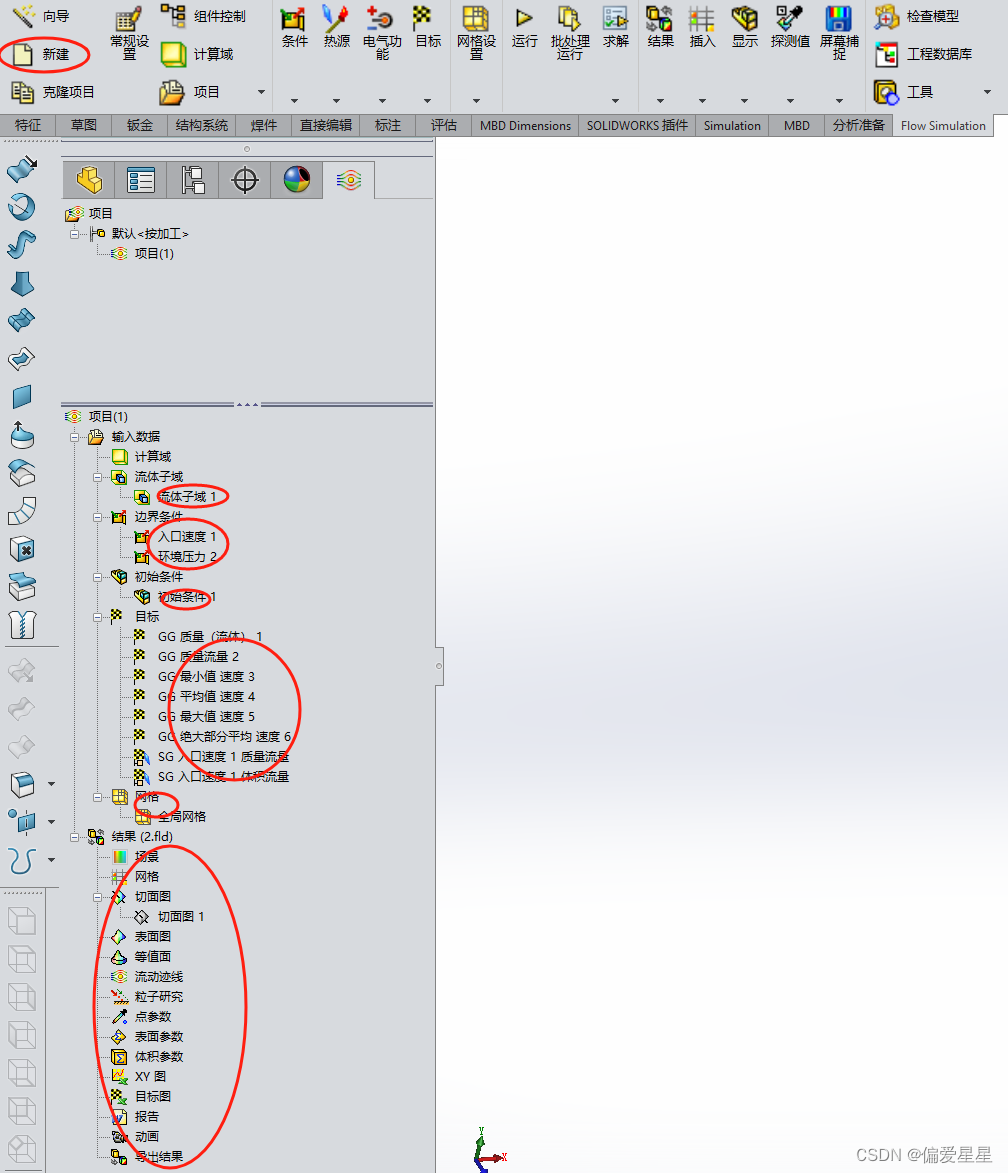
Task: Select XY 图 result item
Action: pos(150,1076)
